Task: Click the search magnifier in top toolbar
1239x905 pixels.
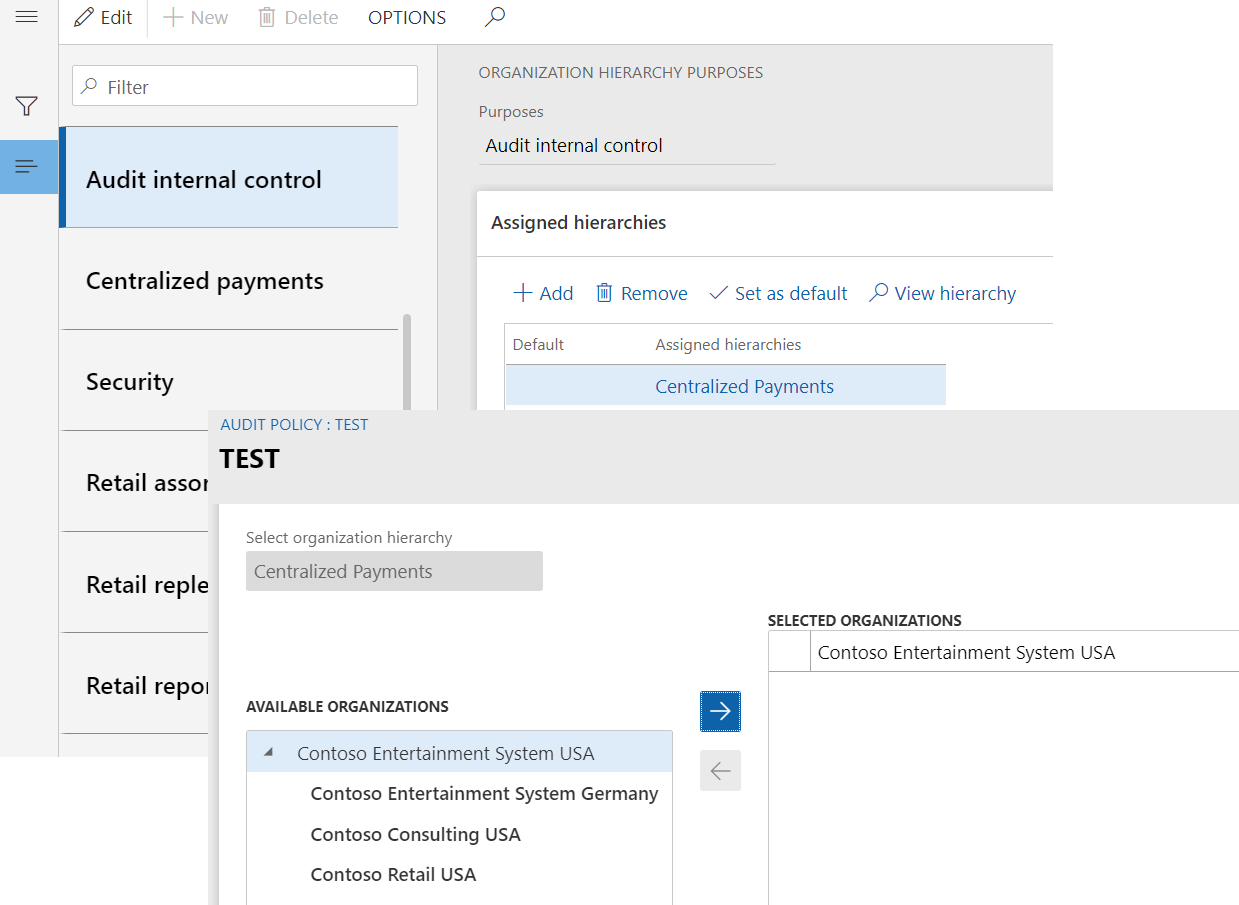Action: coord(494,17)
